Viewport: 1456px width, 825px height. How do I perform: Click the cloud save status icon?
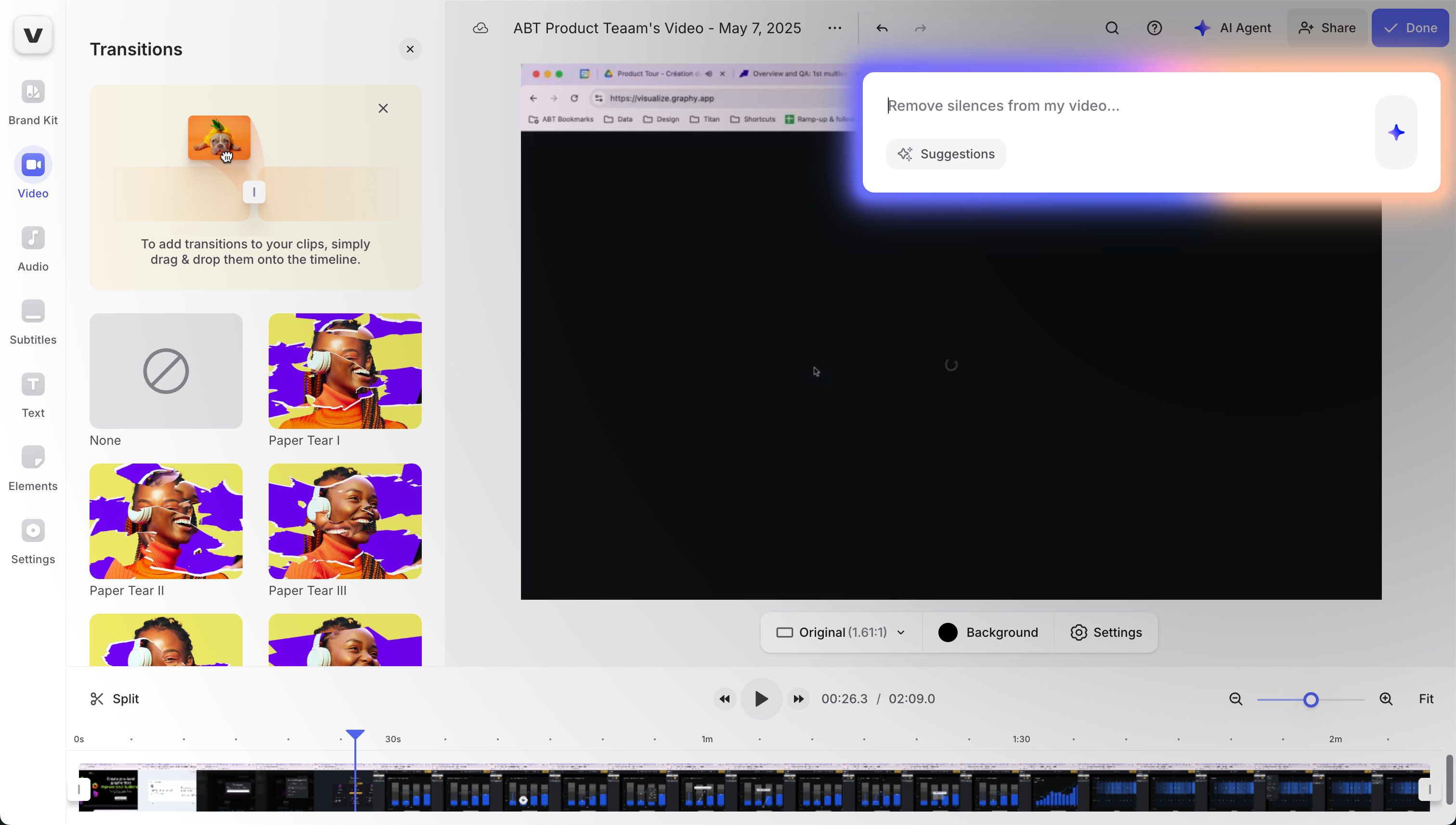pos(480,28)
